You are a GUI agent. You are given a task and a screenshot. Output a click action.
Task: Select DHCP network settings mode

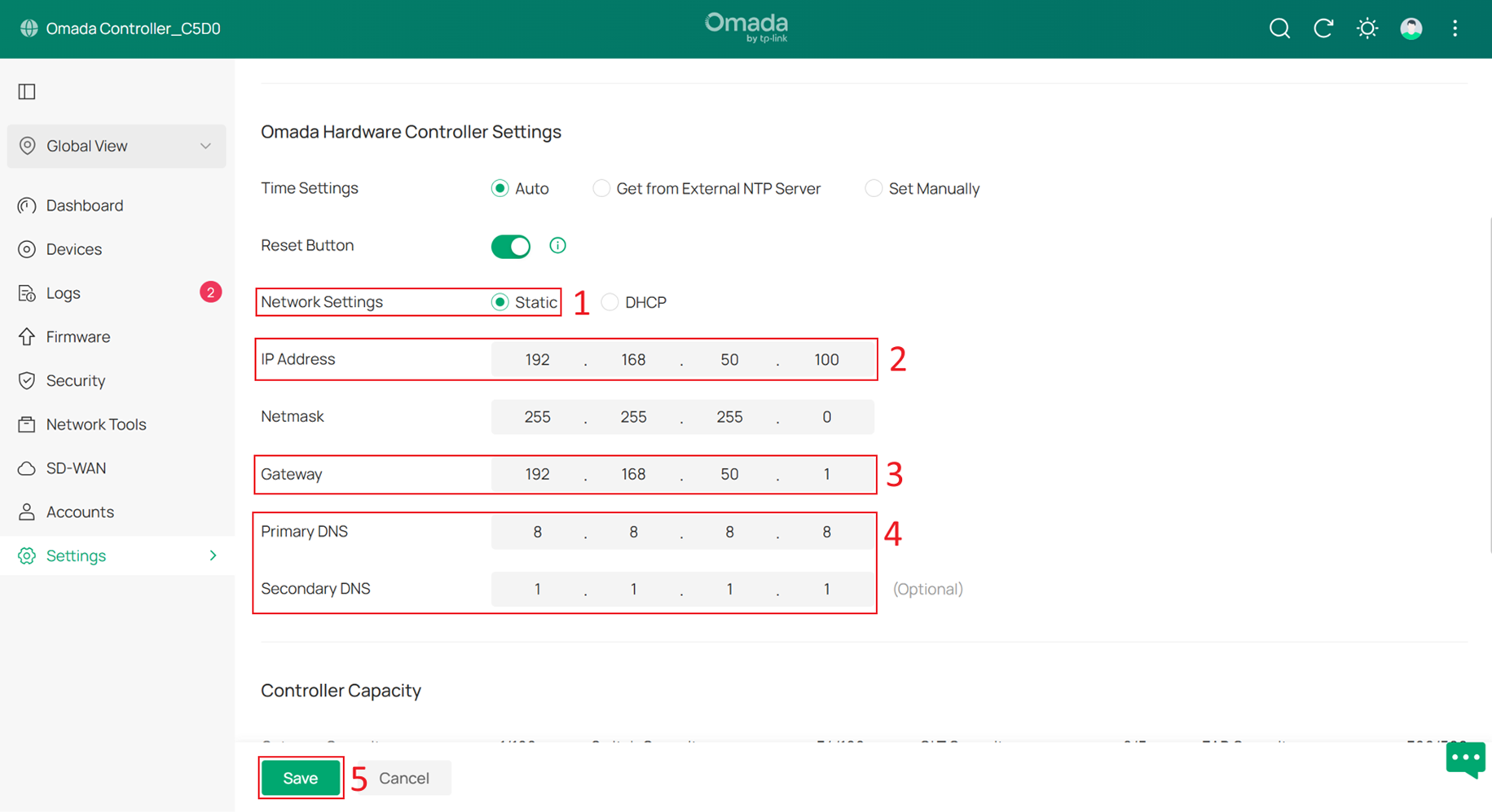610,301
